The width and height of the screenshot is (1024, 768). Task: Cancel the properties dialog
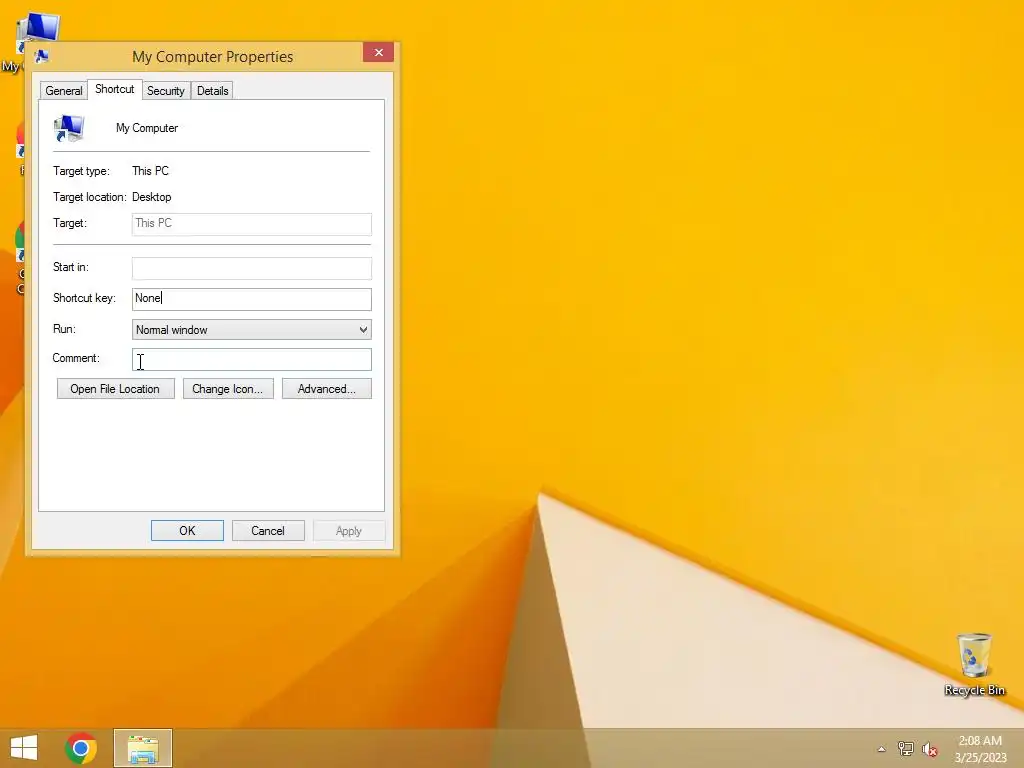pyautogui.click(x=268, y=530)
